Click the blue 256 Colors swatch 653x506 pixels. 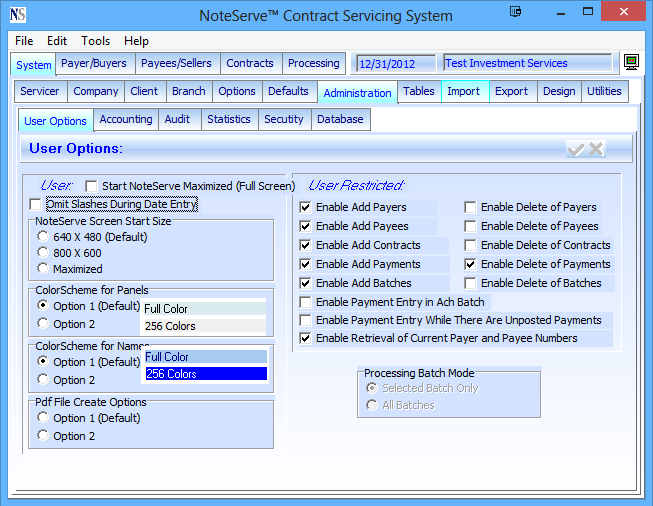205,374
